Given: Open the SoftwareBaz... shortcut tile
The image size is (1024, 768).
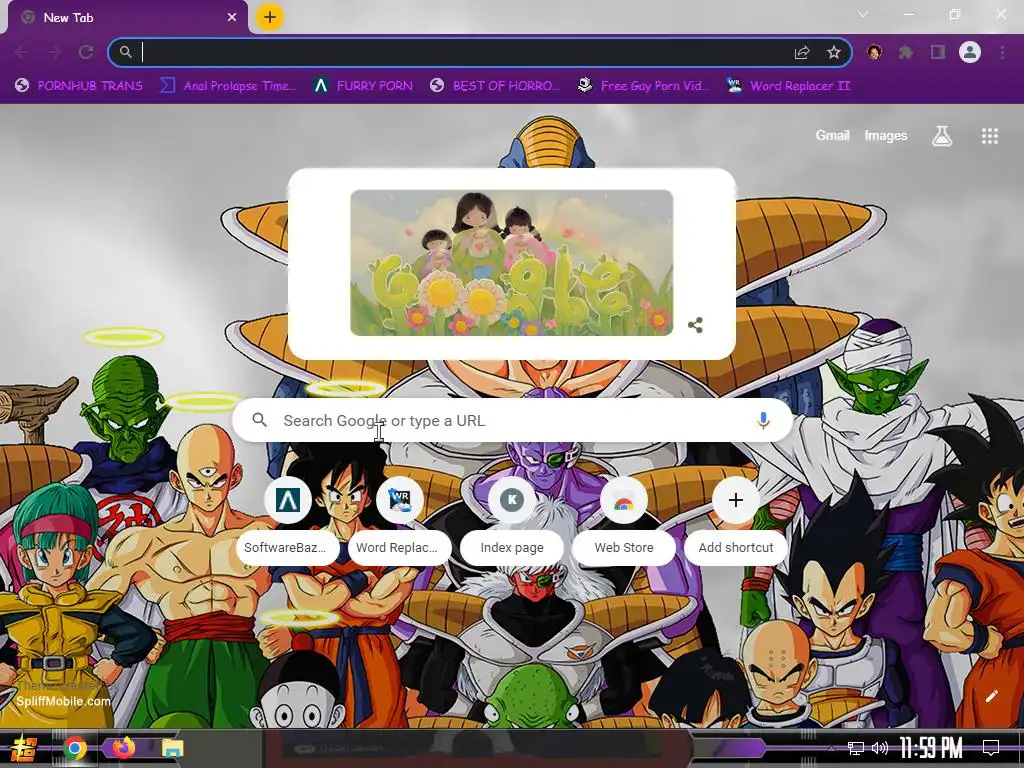Looking at the screenshot, I should pyautogui.click(x=287, y=522).
